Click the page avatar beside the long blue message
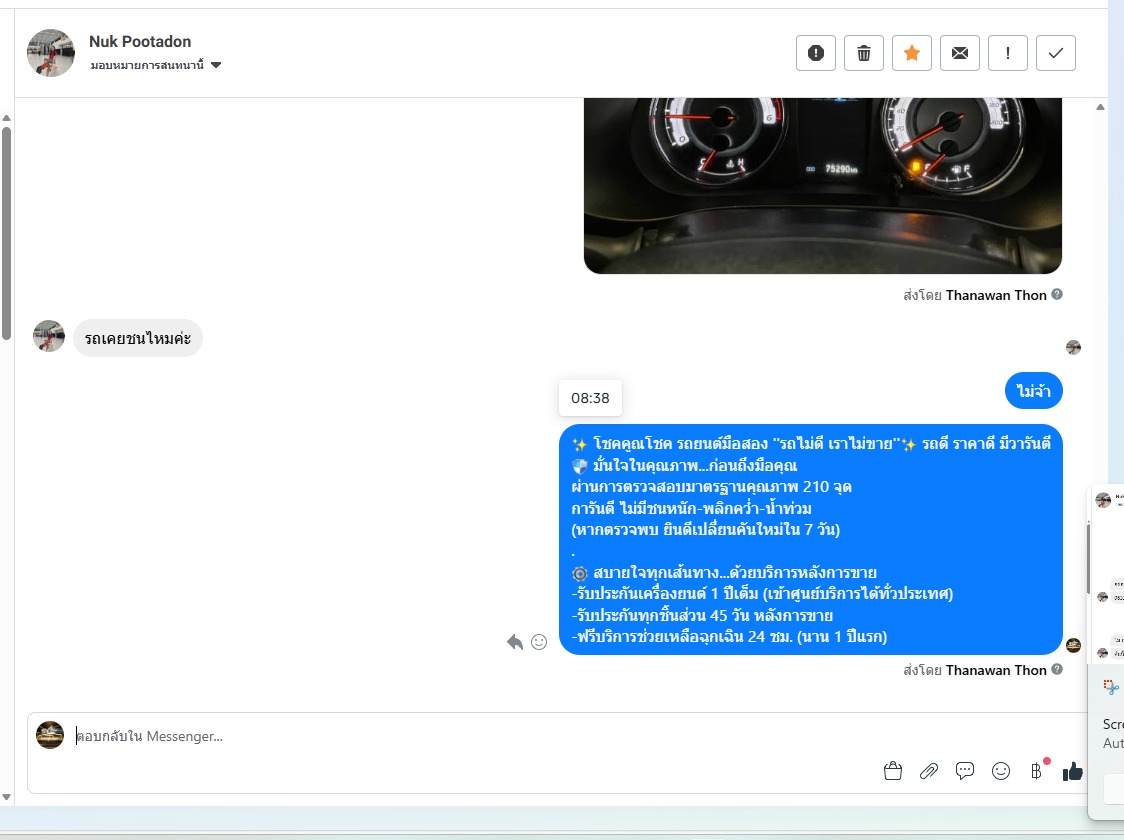 (x=1073, y=645)
